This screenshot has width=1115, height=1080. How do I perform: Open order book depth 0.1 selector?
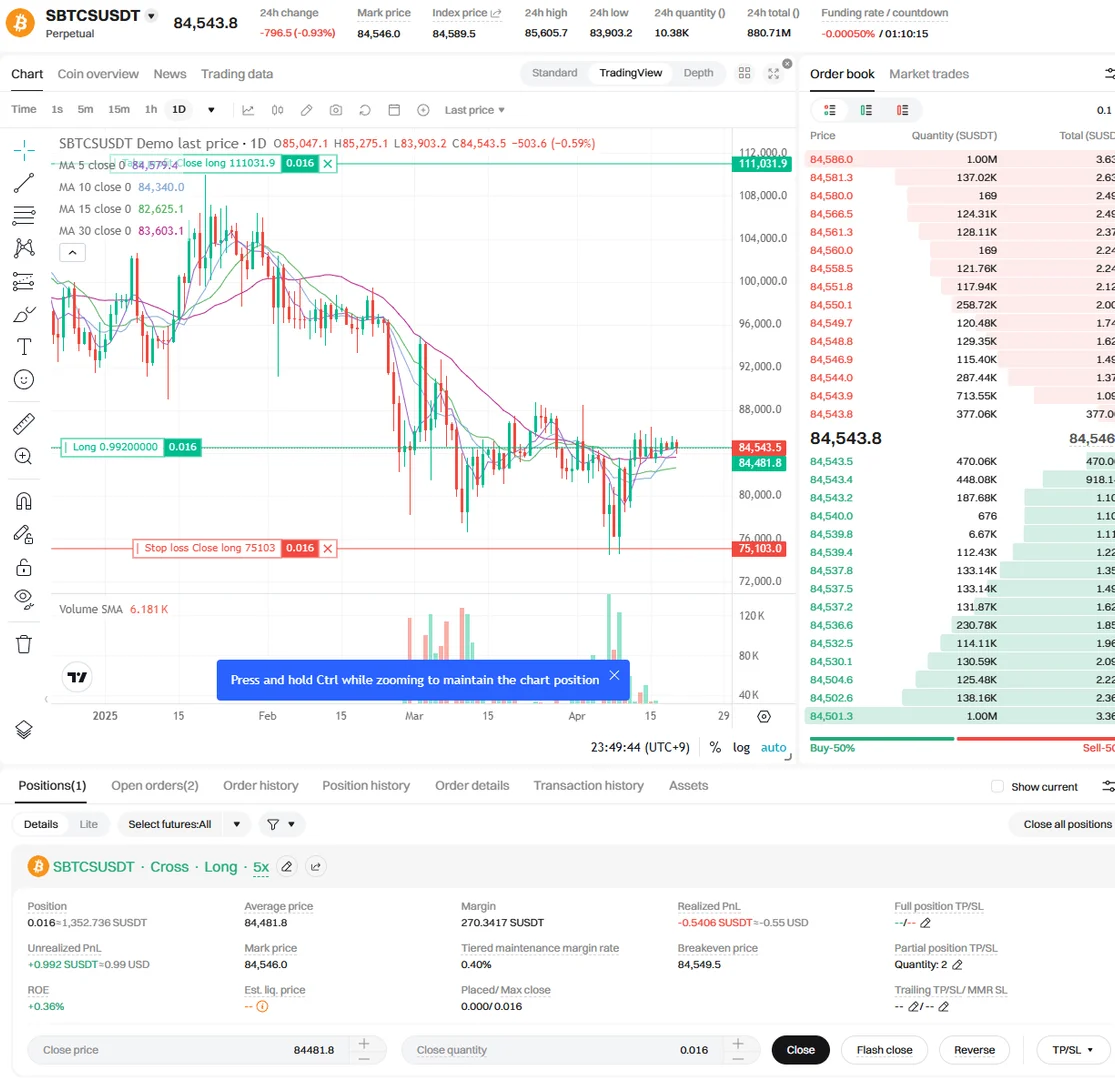(x=1104, y=110)
